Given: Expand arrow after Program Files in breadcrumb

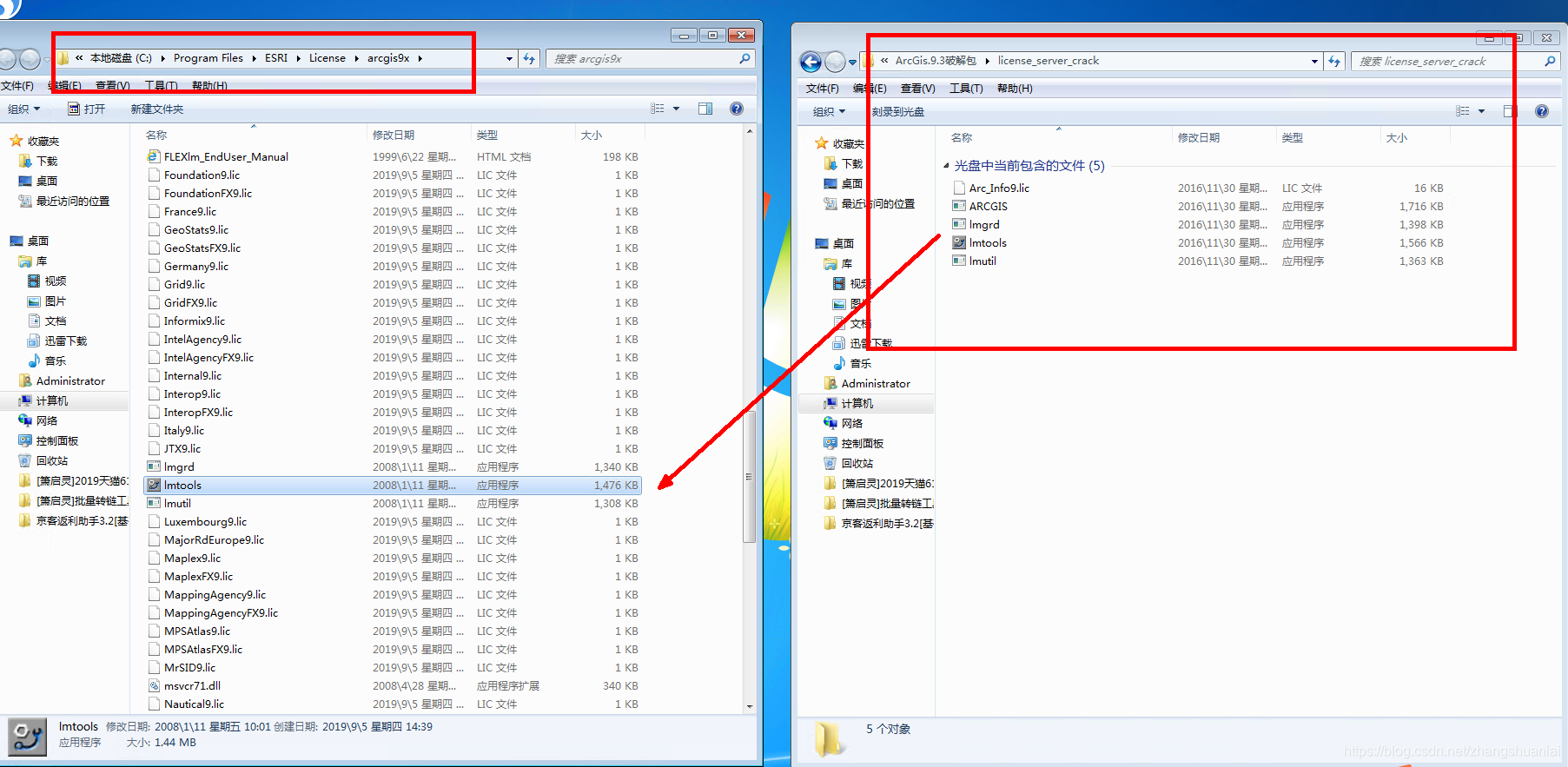Looking at the screenshot, I should click(x=254, y=58).
